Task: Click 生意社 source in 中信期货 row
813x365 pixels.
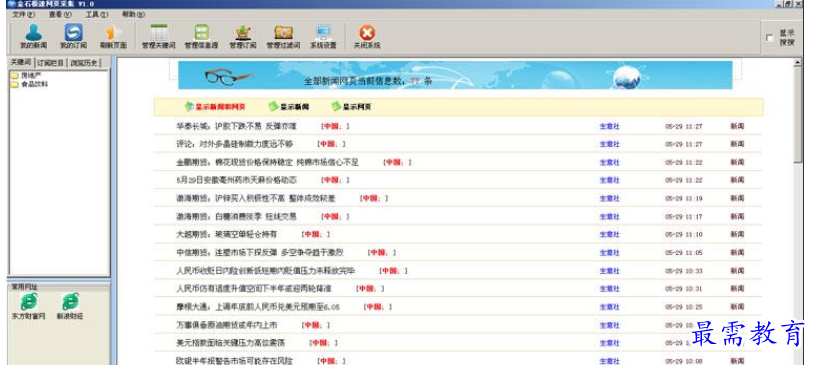Action: point(609,253)
